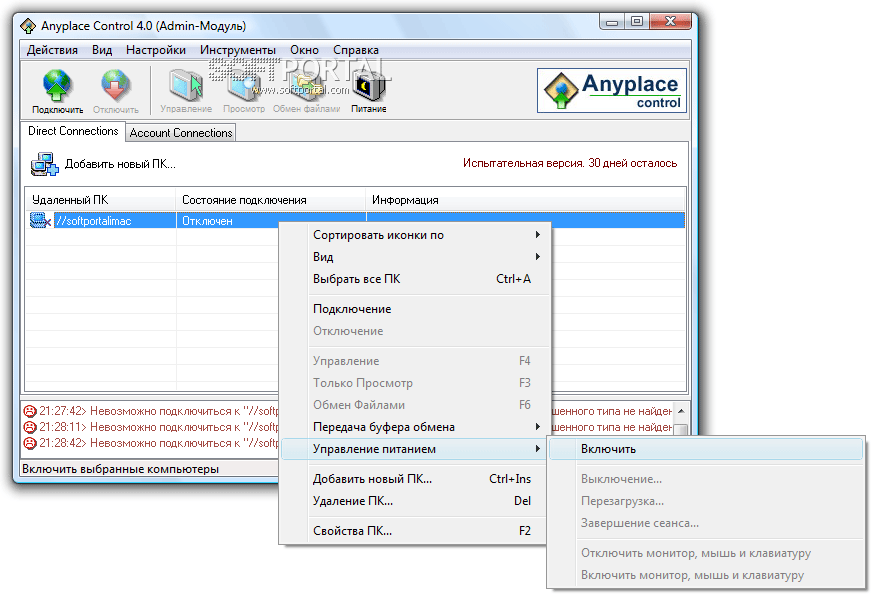Viewport: 874px width, 601px height.
Task: Open the Вид menu in menu bar
Action: pos(102,50)
